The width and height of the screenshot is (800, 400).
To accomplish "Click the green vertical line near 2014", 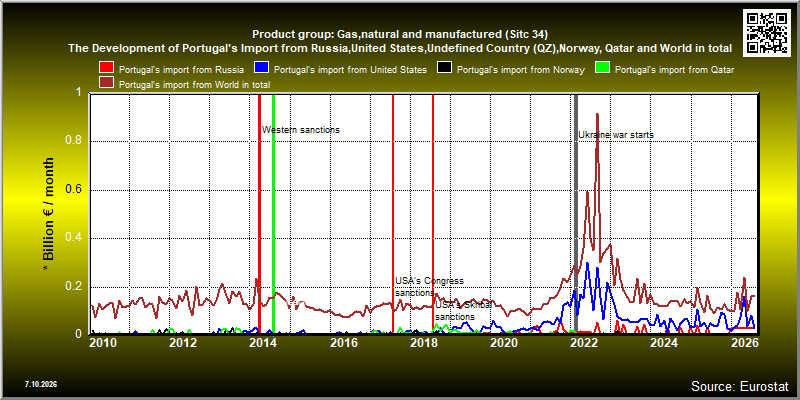I will (273, 213).
